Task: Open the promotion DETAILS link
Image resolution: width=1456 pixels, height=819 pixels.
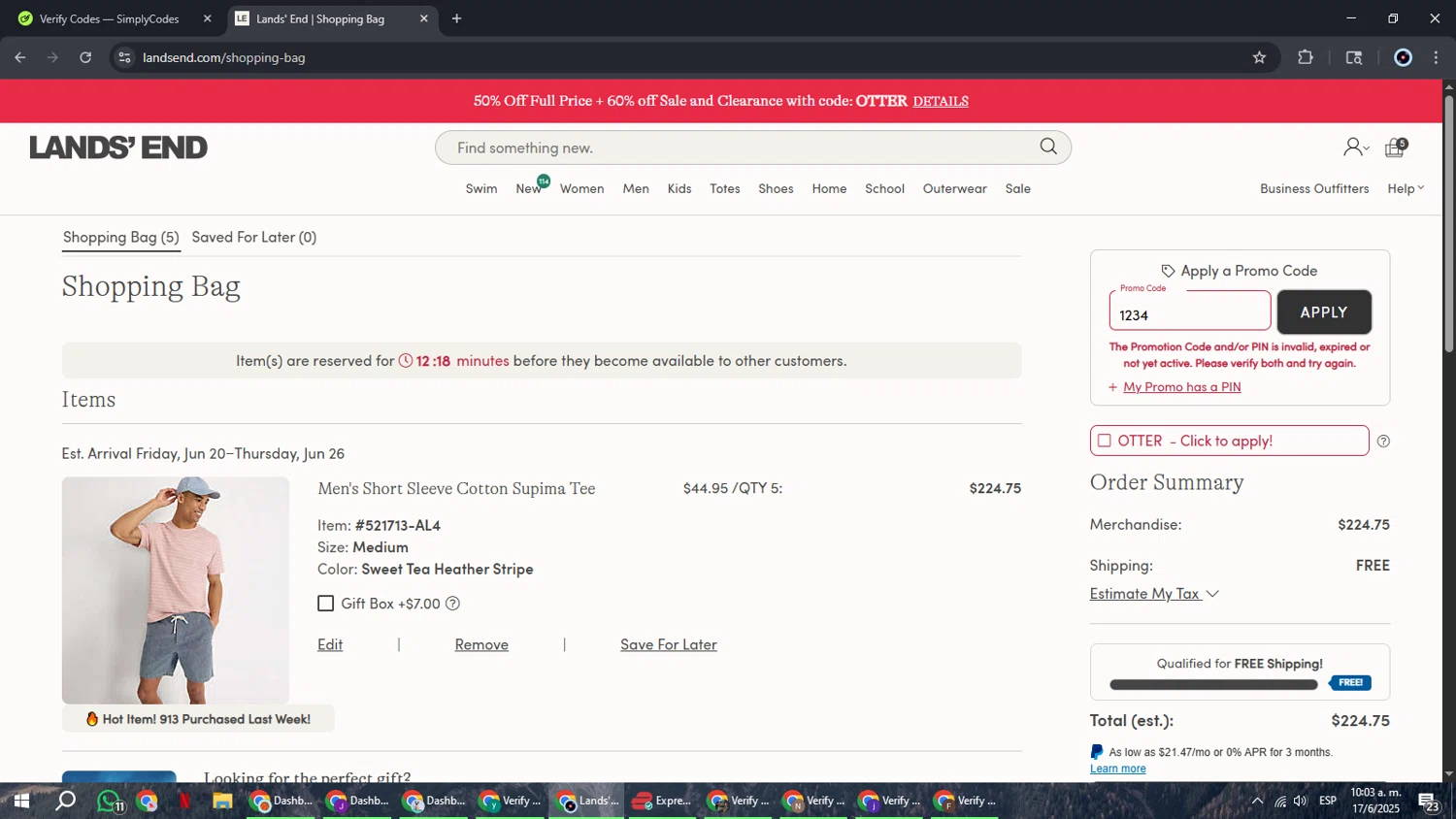Action: click(x=941, y=101)
